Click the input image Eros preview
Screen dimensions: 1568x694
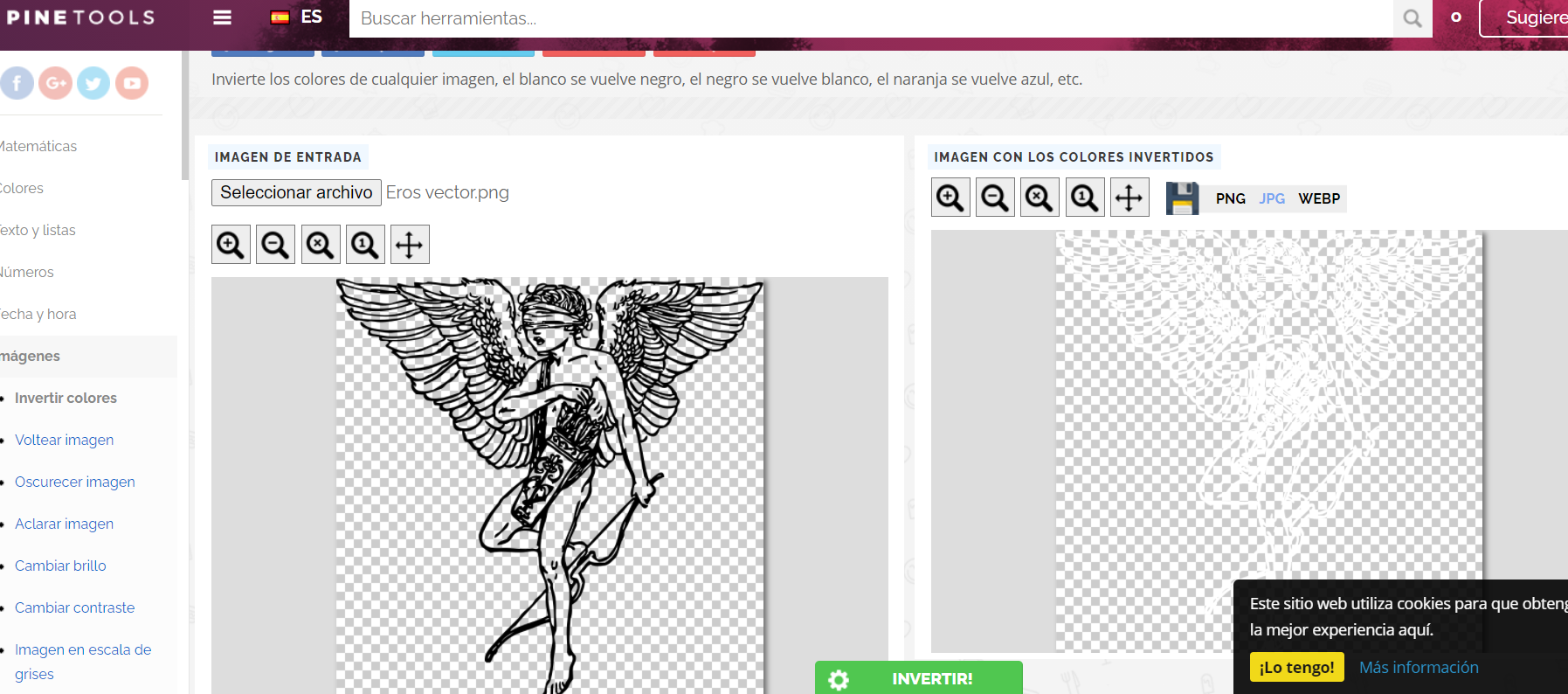[x=550, y=486]
